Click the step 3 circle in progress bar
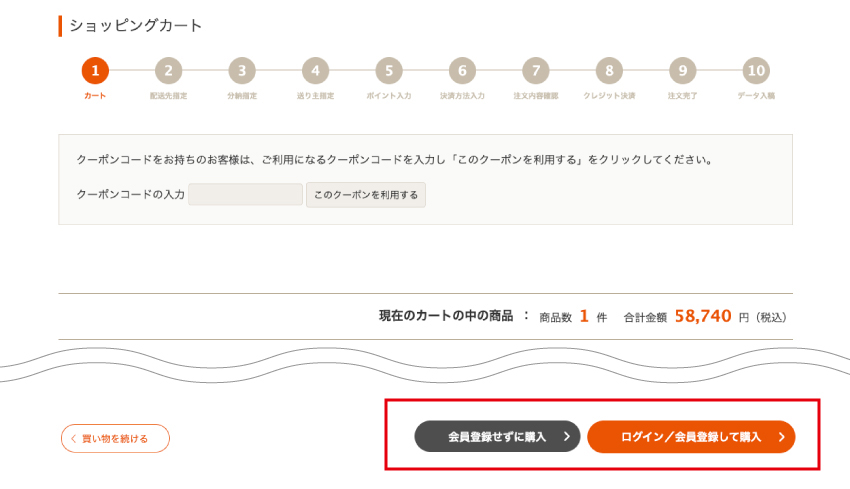850x489 pixels. click(241, 71)
